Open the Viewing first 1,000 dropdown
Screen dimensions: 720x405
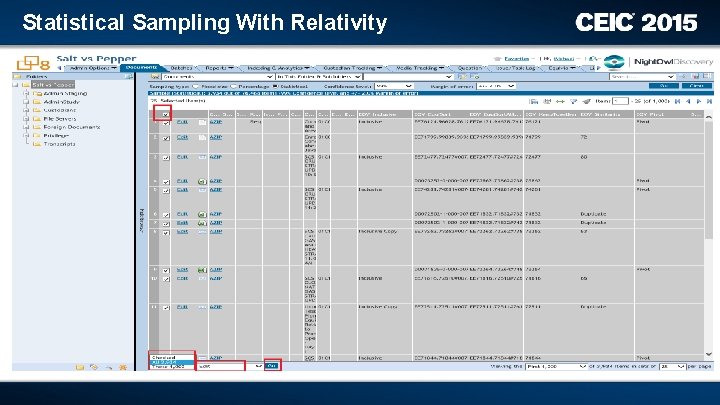[x=556, y=366]
